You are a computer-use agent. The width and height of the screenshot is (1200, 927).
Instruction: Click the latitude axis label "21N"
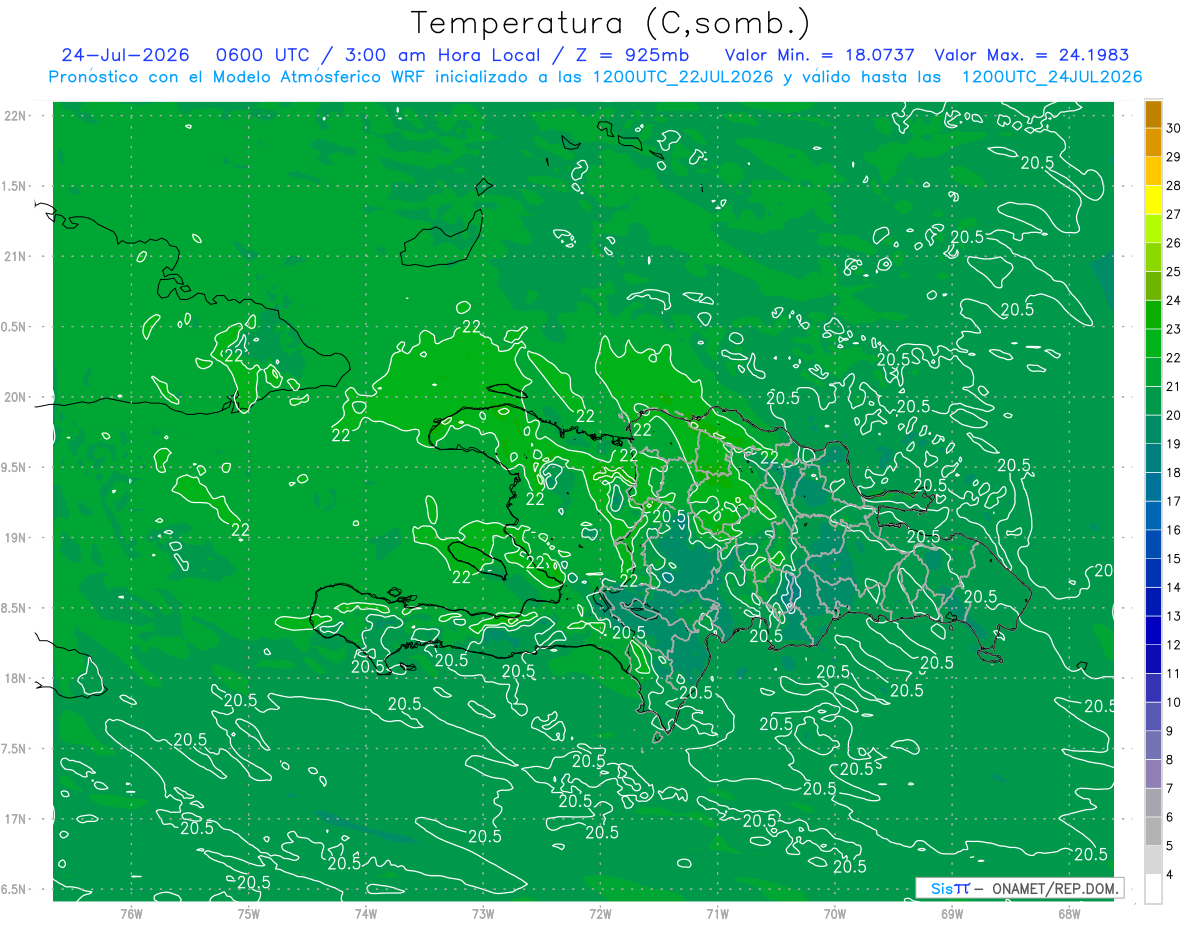coord(16,257)
